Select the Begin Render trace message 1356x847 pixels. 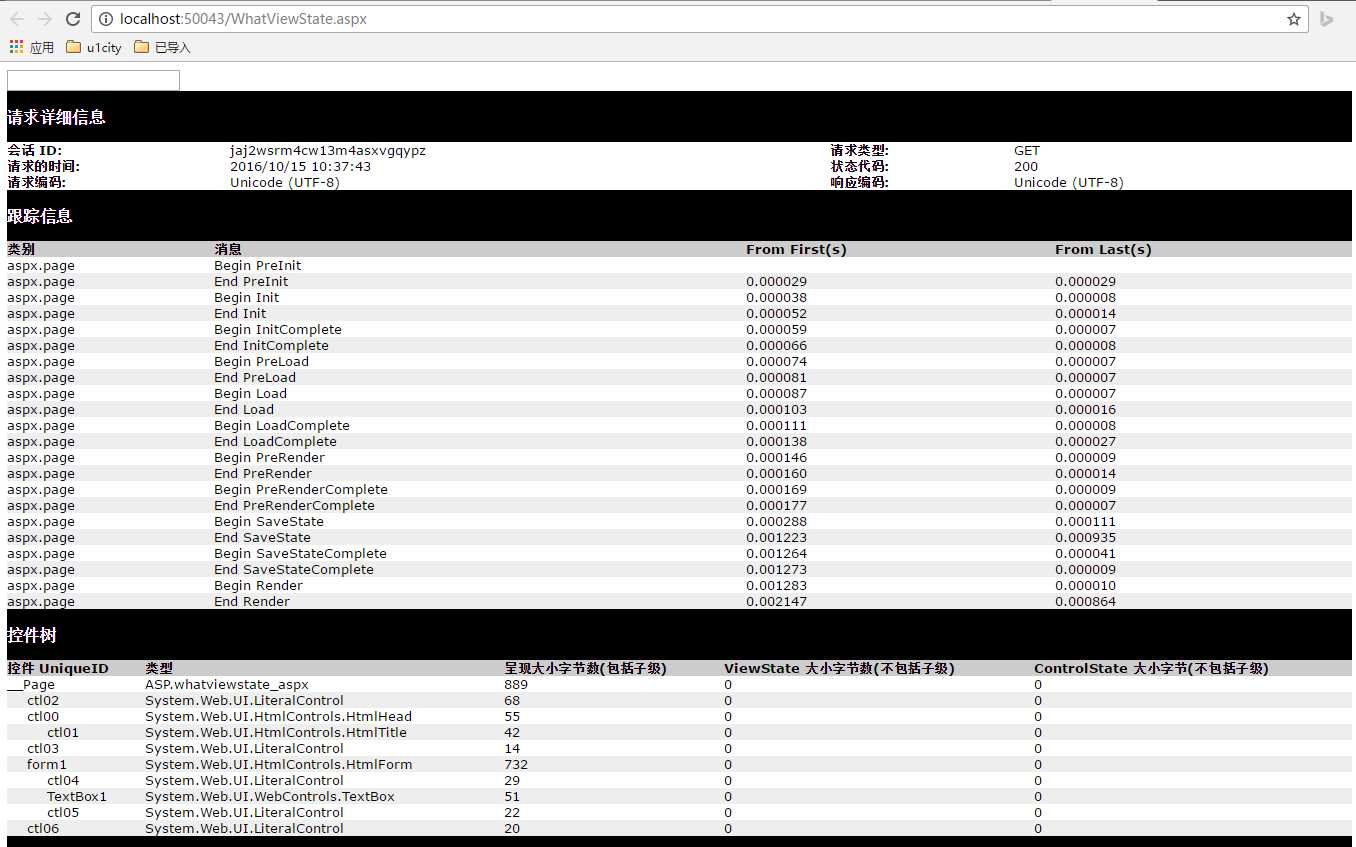click(x=258, y=585)
